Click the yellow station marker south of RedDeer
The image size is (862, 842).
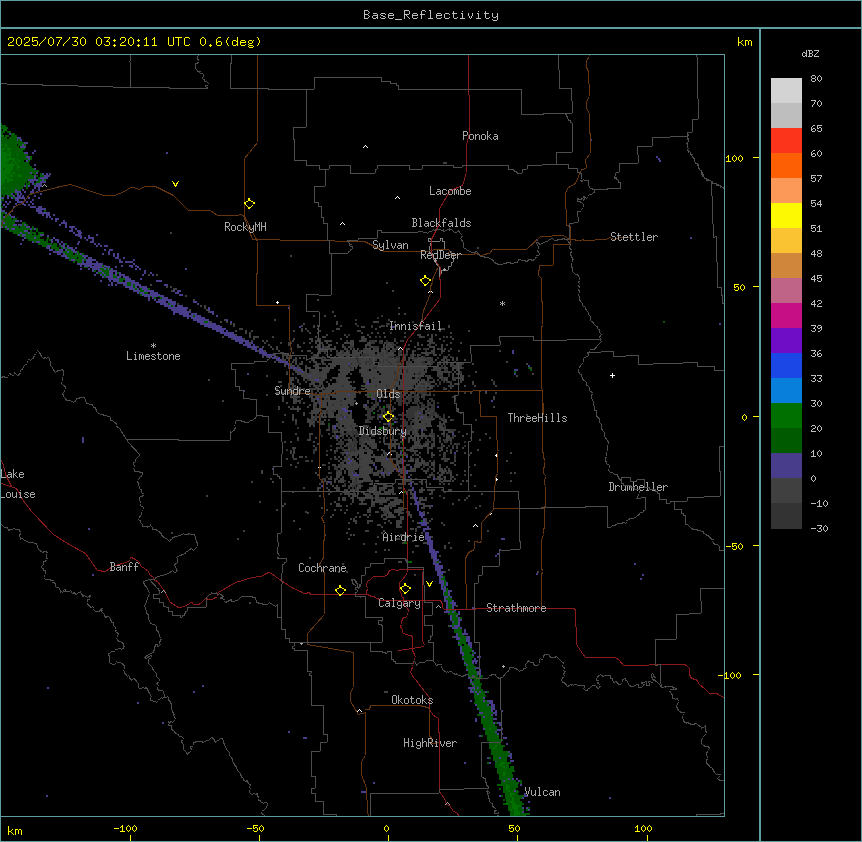426,281
